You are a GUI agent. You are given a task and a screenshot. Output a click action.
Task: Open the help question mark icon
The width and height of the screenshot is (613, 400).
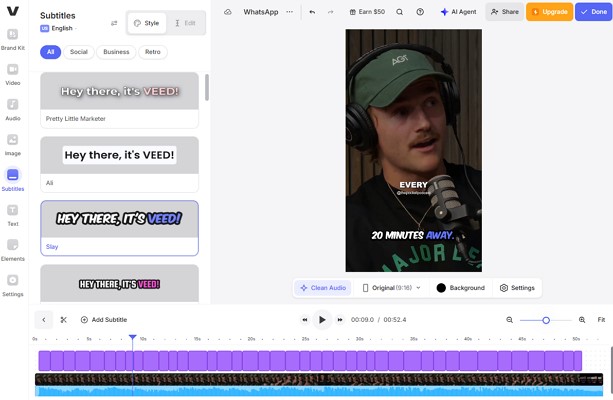coord(420,12)
